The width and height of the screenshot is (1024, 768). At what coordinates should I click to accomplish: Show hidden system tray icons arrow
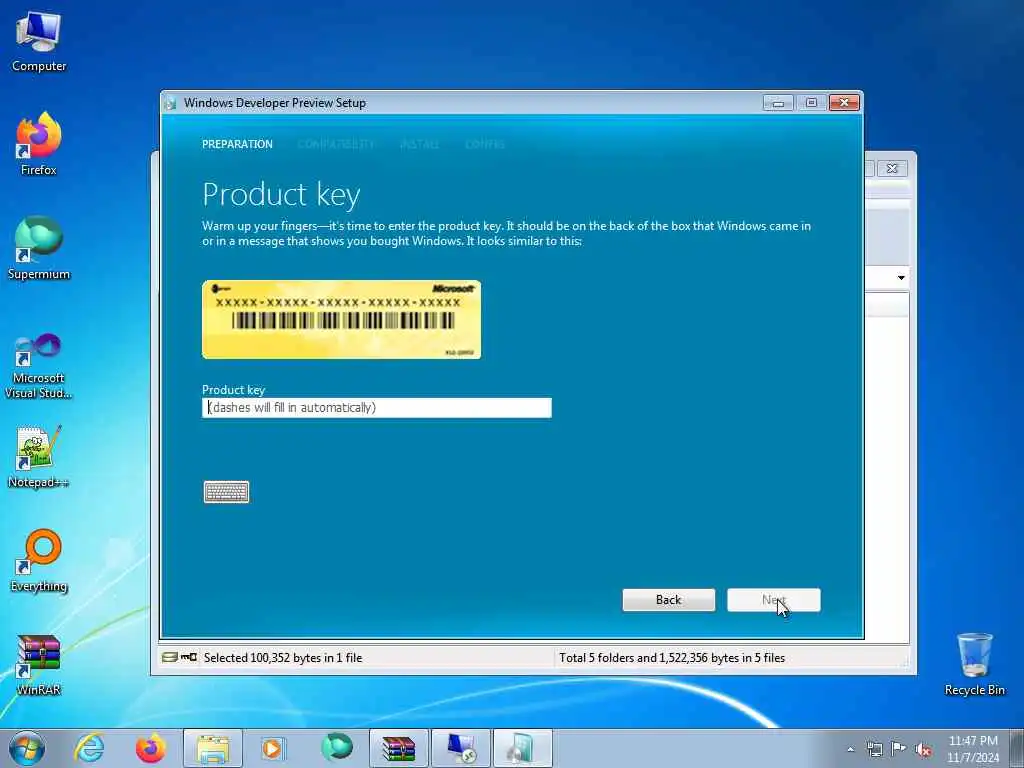click(x=850, y=749)
